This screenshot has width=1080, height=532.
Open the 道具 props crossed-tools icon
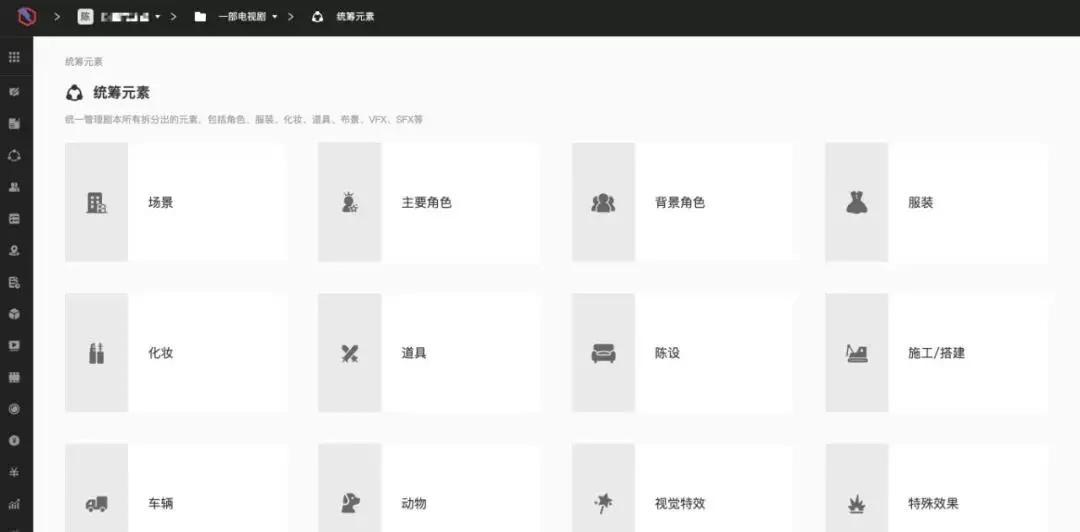pos(350,353)
